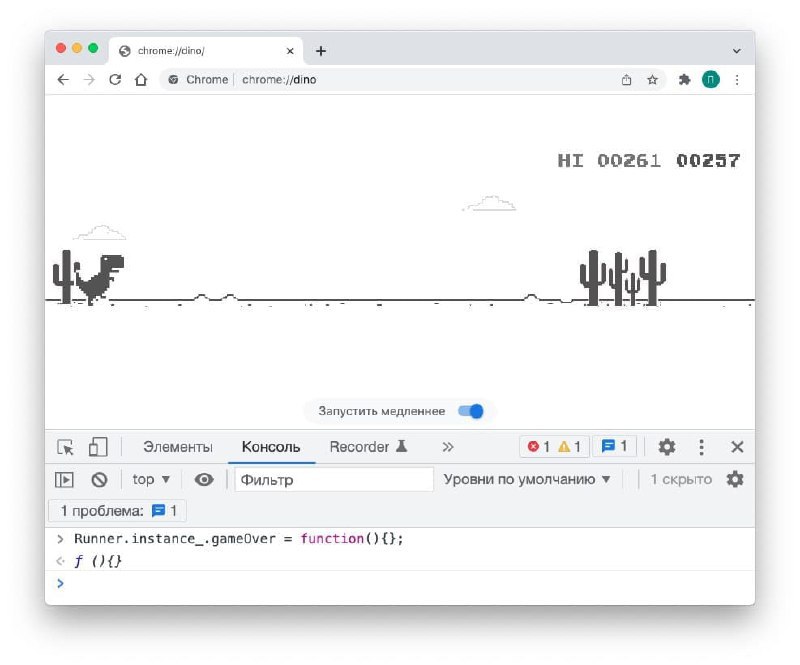Open the top JavaScript context dropdown
Viewport: 800px width, 665px height.
151,480
